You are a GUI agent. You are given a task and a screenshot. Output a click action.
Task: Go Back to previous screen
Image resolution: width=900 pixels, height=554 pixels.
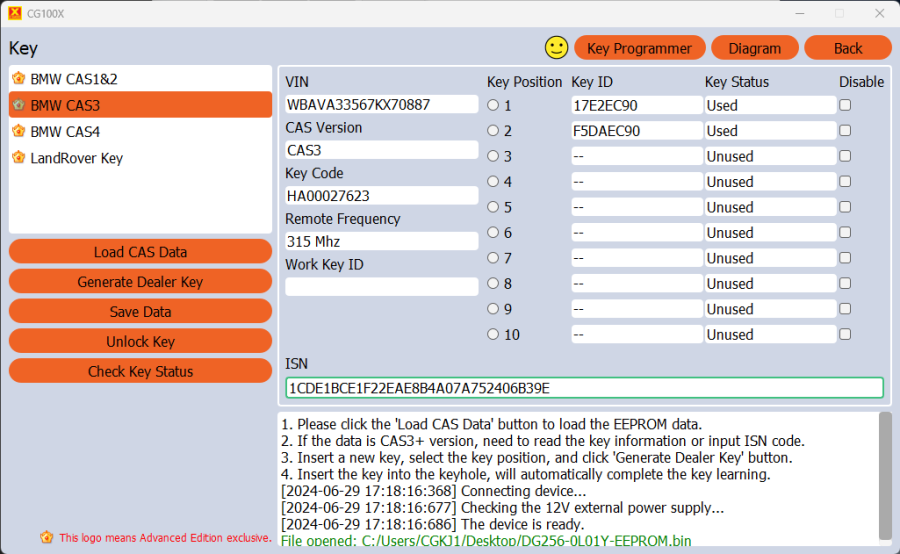pos(847,48)
